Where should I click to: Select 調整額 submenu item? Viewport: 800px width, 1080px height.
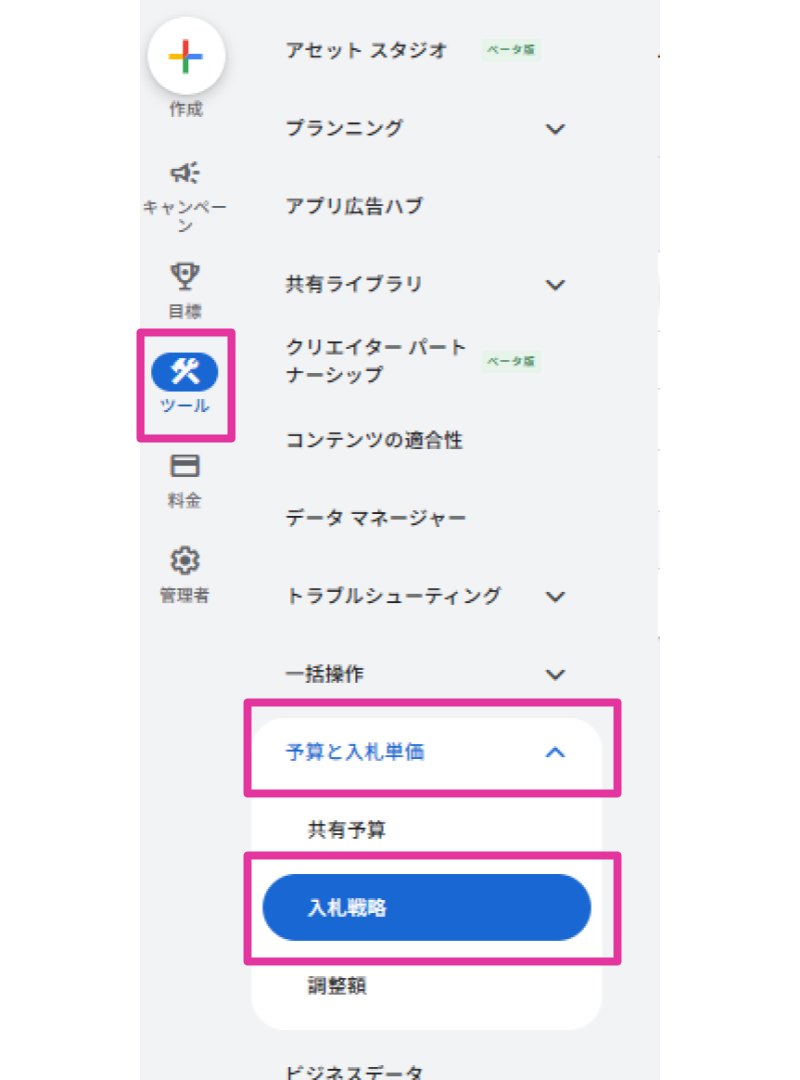pyautogui.click(x=336, y=986)
